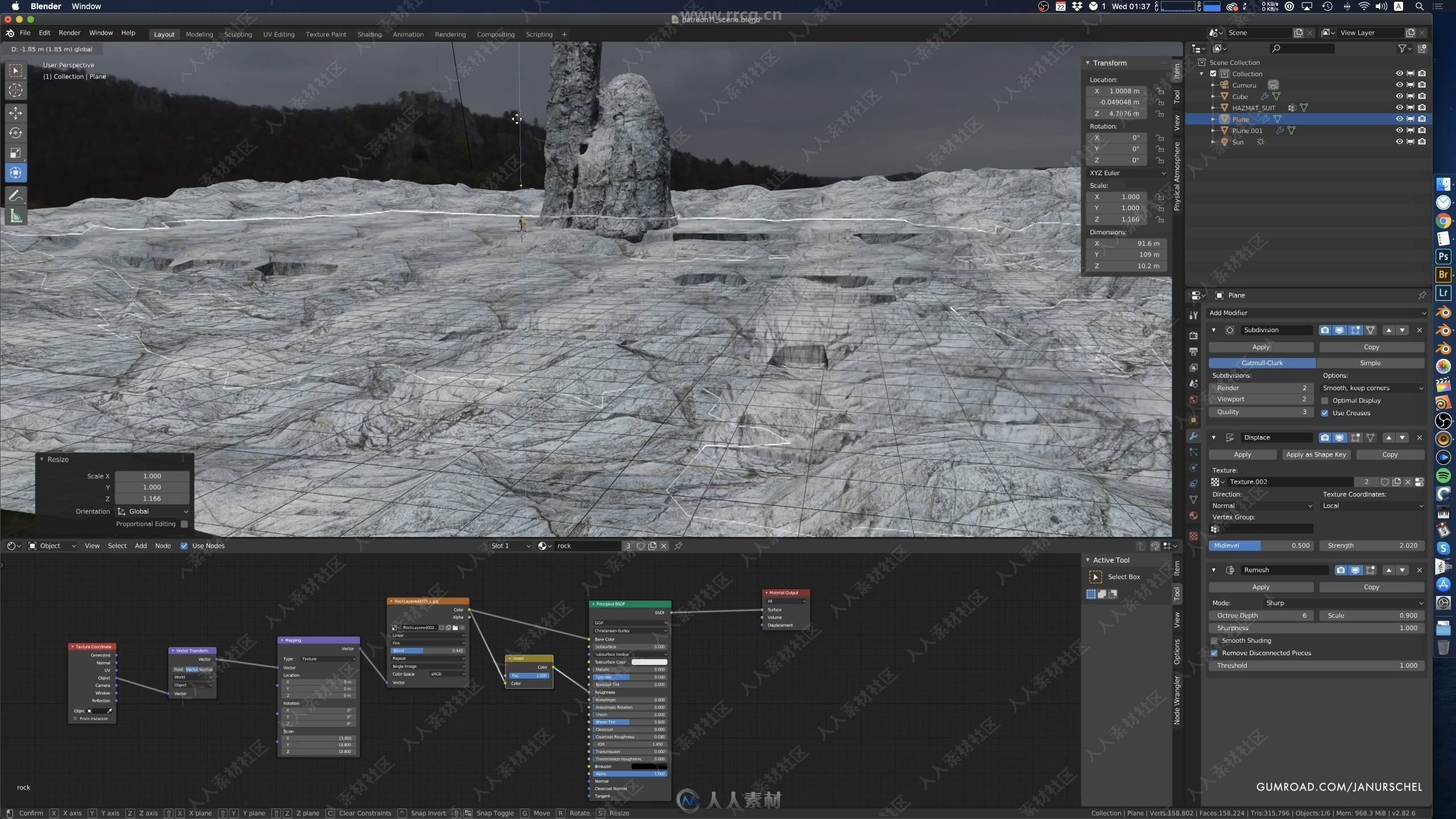Image resolution: width=1456 pixels, height=819 pixels.
Task: Open the Object properties tab
Action: click(1193, 420)
